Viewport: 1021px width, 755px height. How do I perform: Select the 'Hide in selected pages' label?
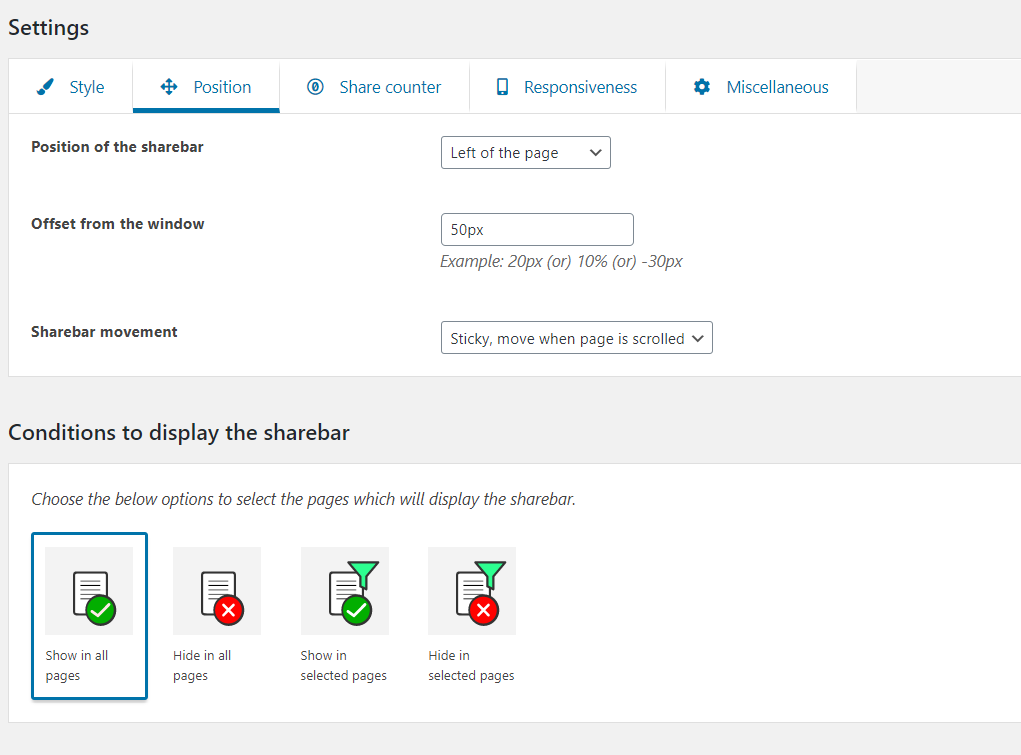pos(471,665)
